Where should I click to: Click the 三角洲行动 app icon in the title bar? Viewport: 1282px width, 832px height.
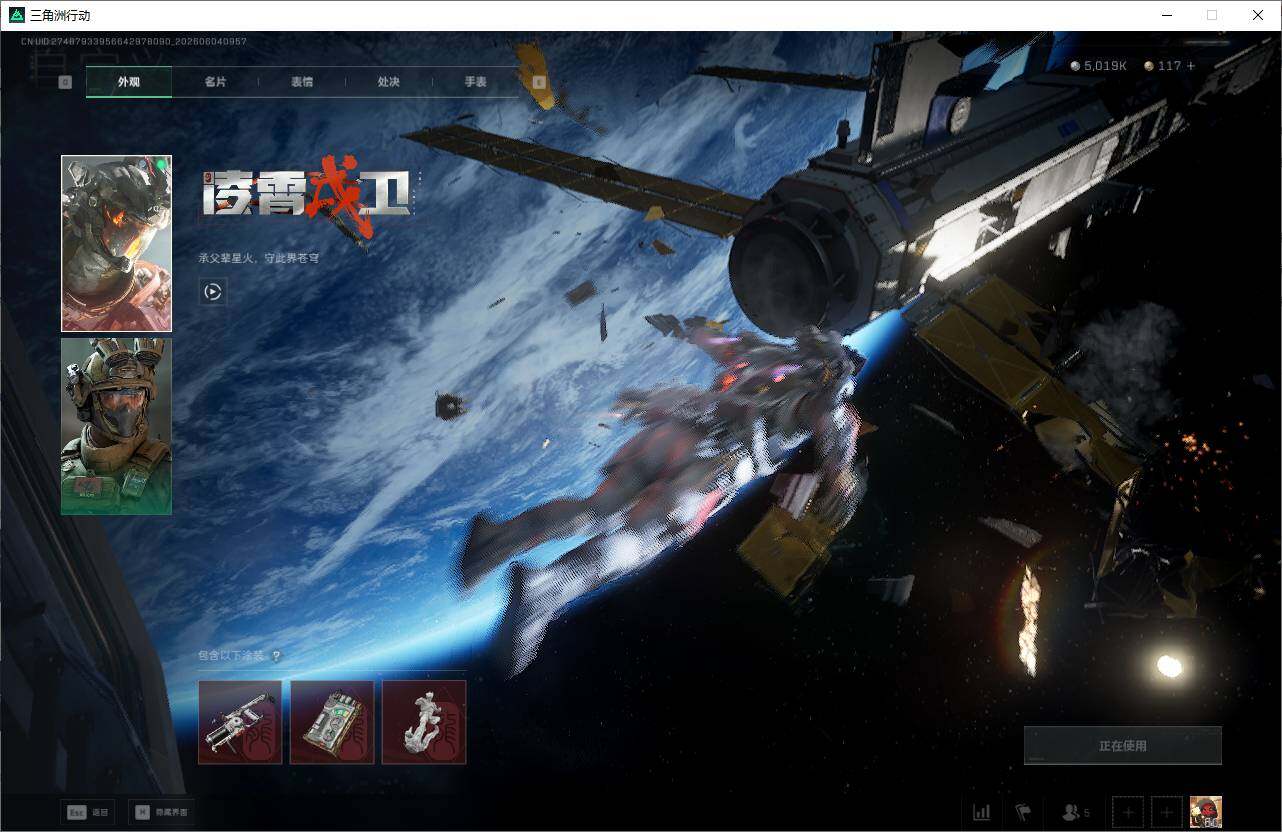16,15
